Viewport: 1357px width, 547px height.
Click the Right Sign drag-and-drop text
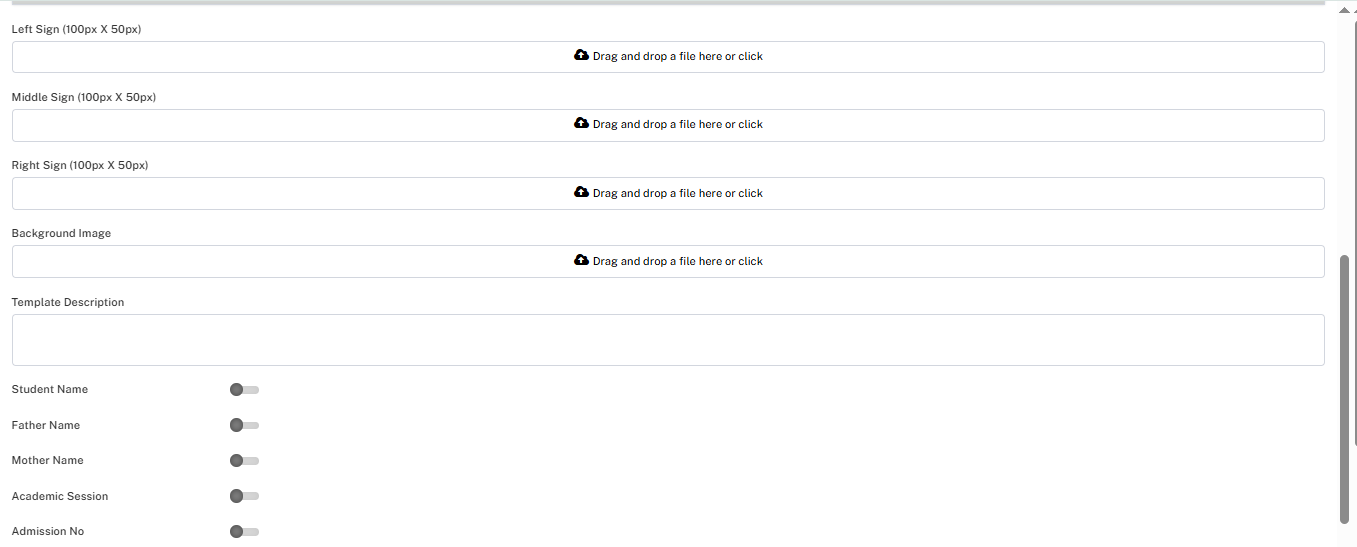coord(677,194)
